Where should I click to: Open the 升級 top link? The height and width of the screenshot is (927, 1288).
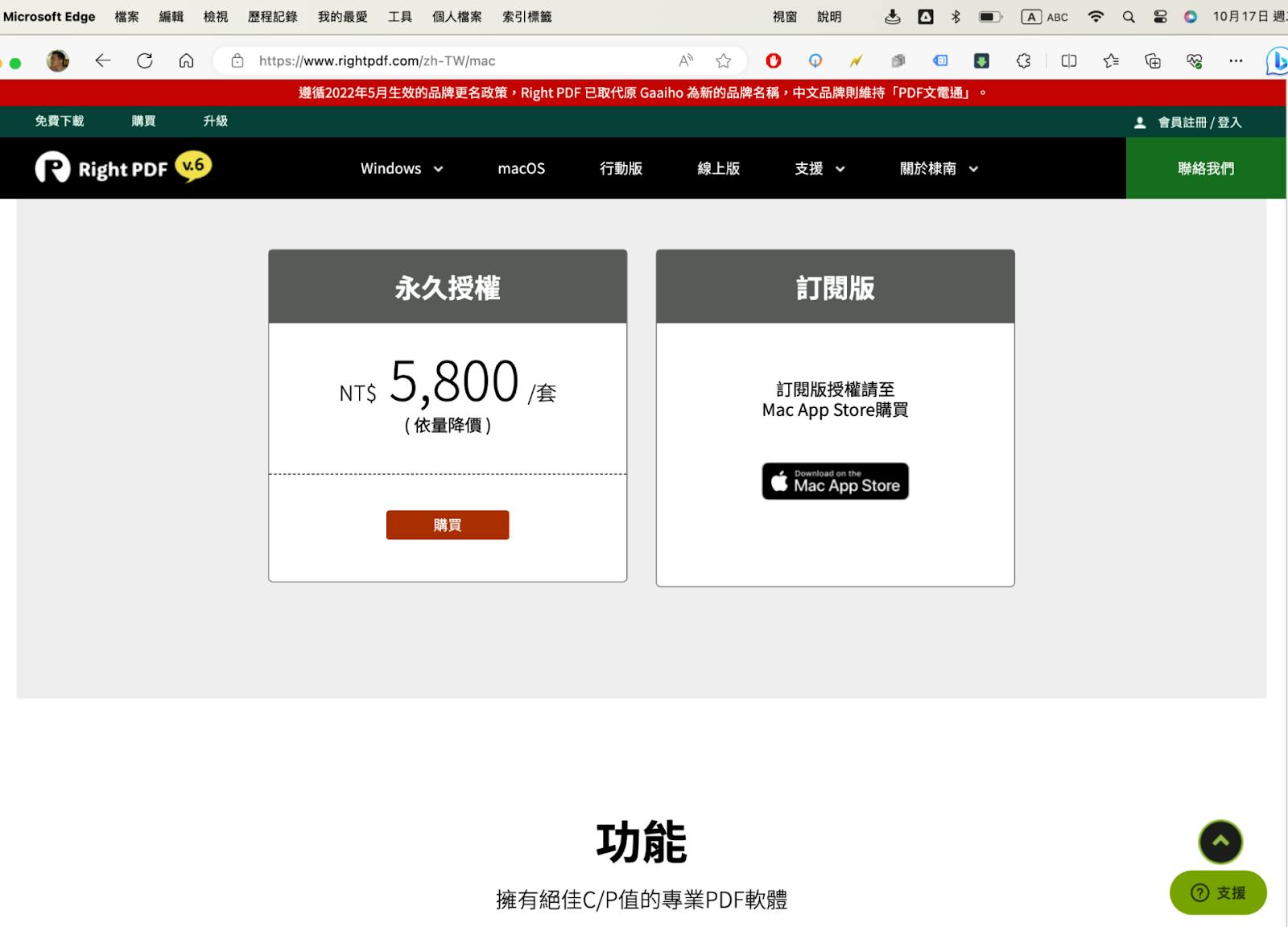point(216,121)
